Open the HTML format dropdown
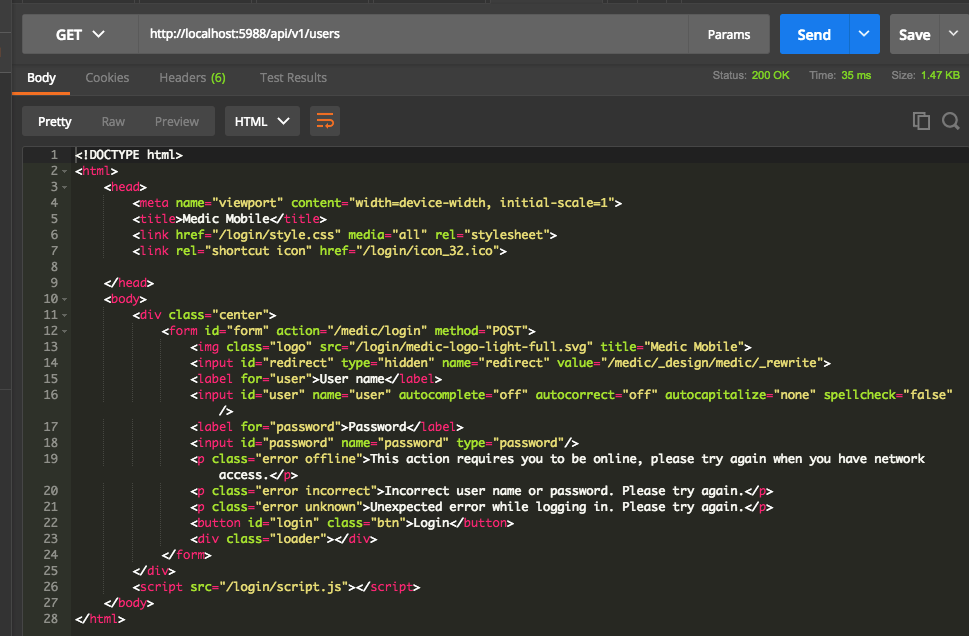The height and width of the screenshot is (636, 969). 261,120
